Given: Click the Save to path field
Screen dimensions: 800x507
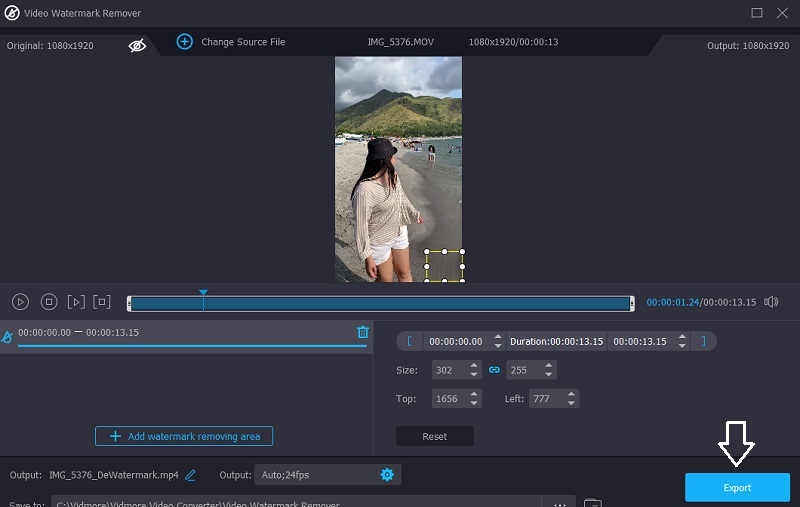Looking at the screenshot, I should click(x=296, y=502).
